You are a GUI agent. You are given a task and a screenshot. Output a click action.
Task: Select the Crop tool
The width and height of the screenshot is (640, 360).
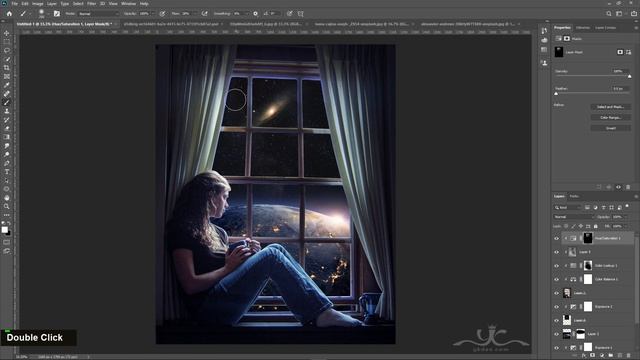(7, 68)
